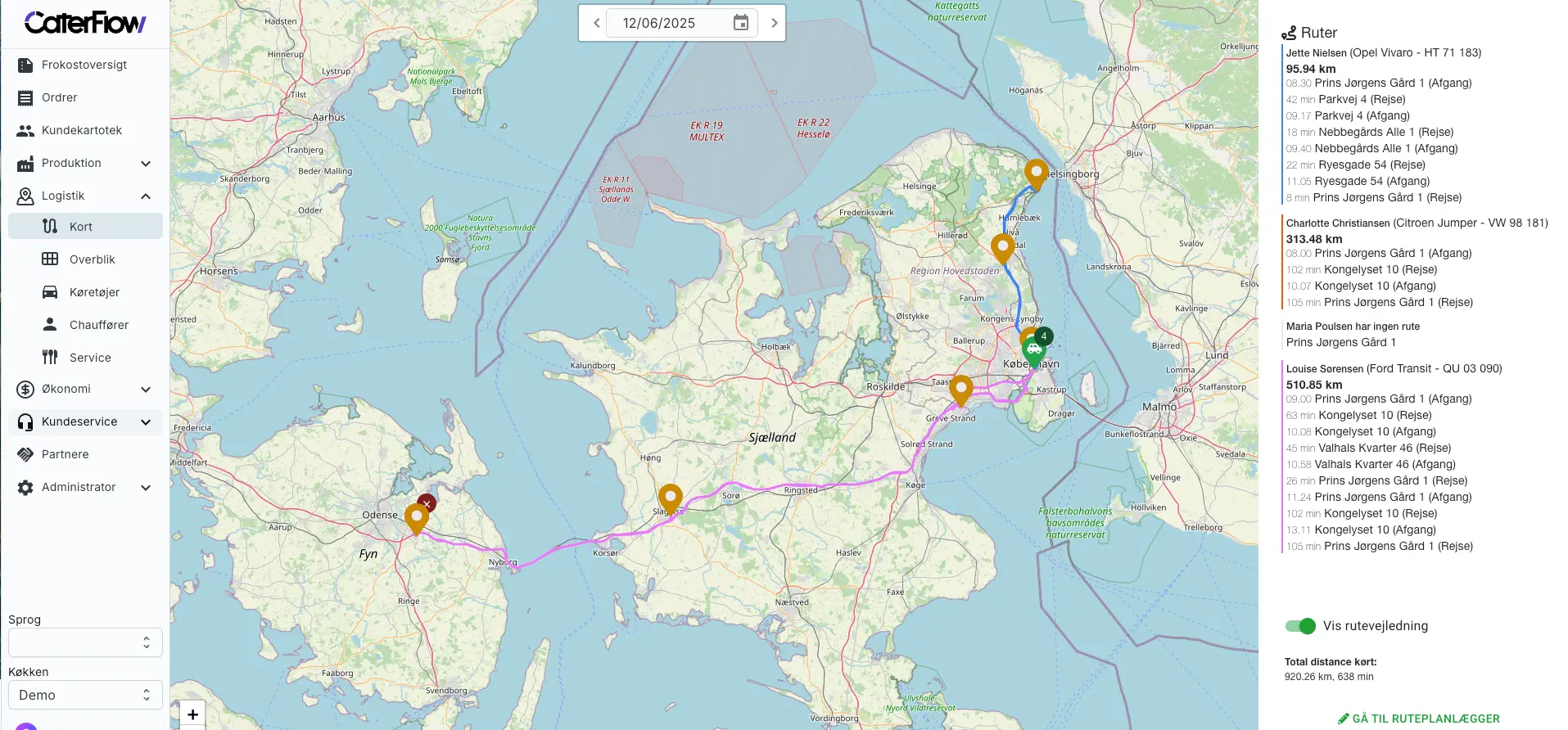Image resolution: width=1568 pixels, height=730 pixels.
Task: Click the map marker south of Humlebæk
Action: pos(1002,248)
